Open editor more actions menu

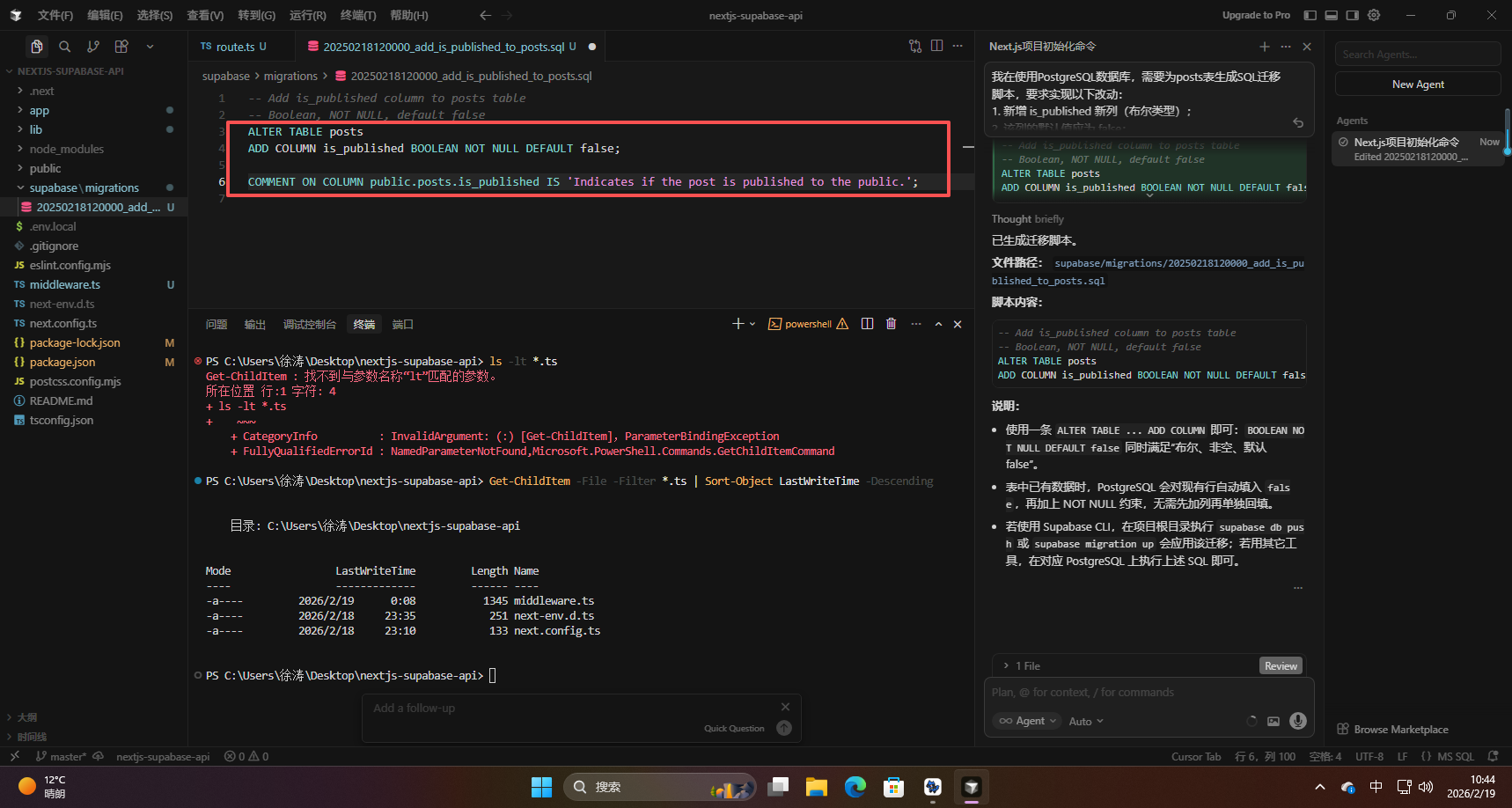958,46
